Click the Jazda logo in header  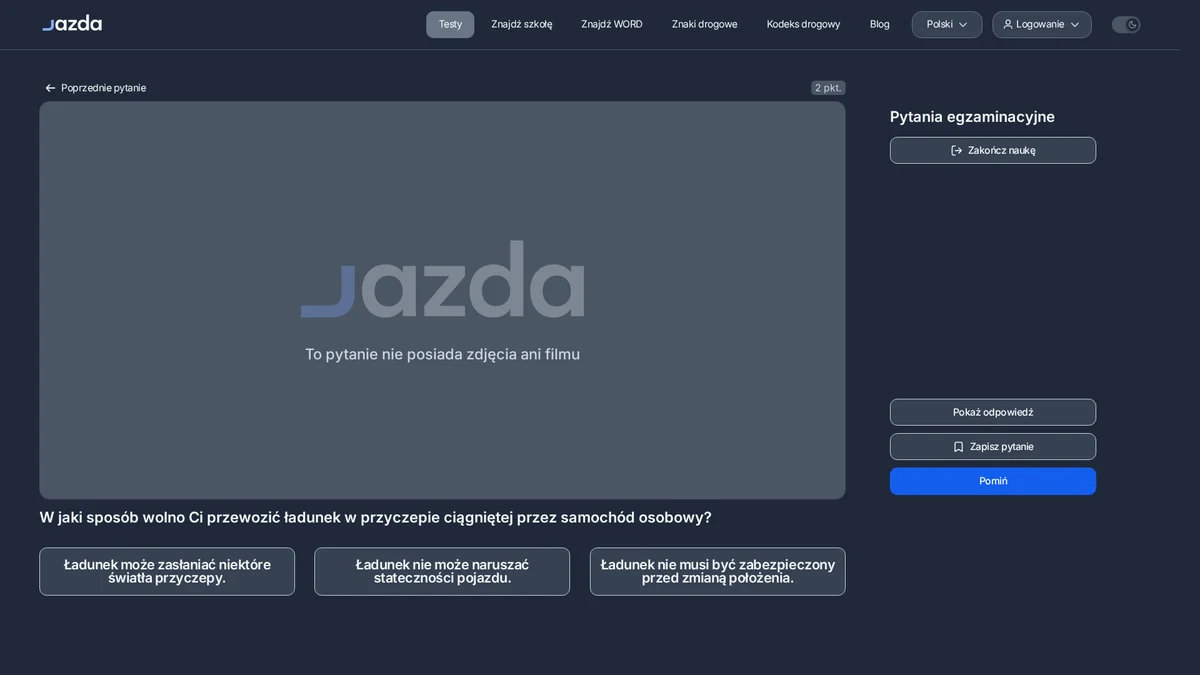pos(72,23)
